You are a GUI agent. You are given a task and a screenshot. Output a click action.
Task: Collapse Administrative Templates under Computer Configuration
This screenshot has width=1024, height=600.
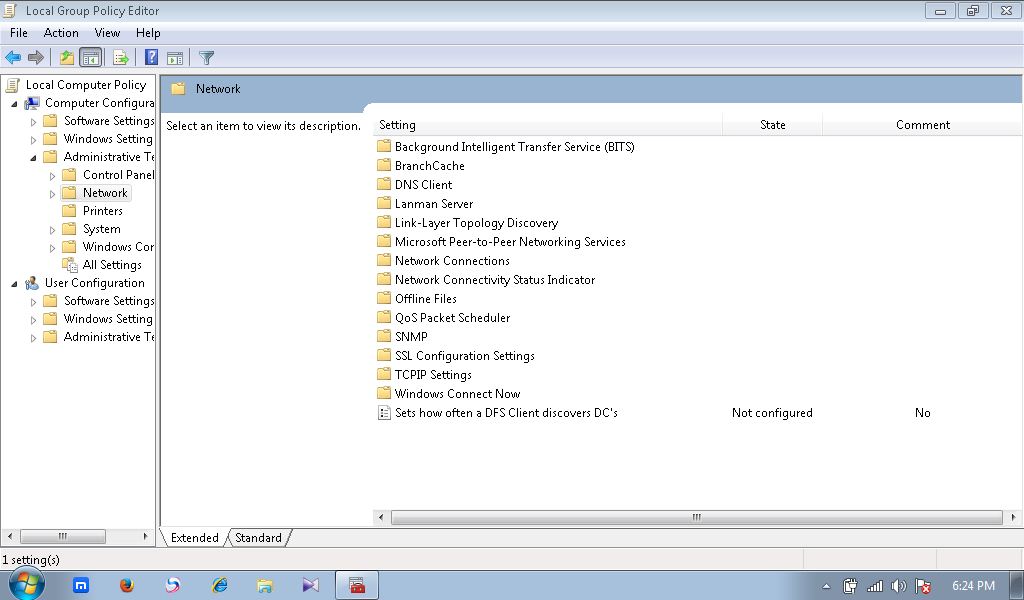33,157
